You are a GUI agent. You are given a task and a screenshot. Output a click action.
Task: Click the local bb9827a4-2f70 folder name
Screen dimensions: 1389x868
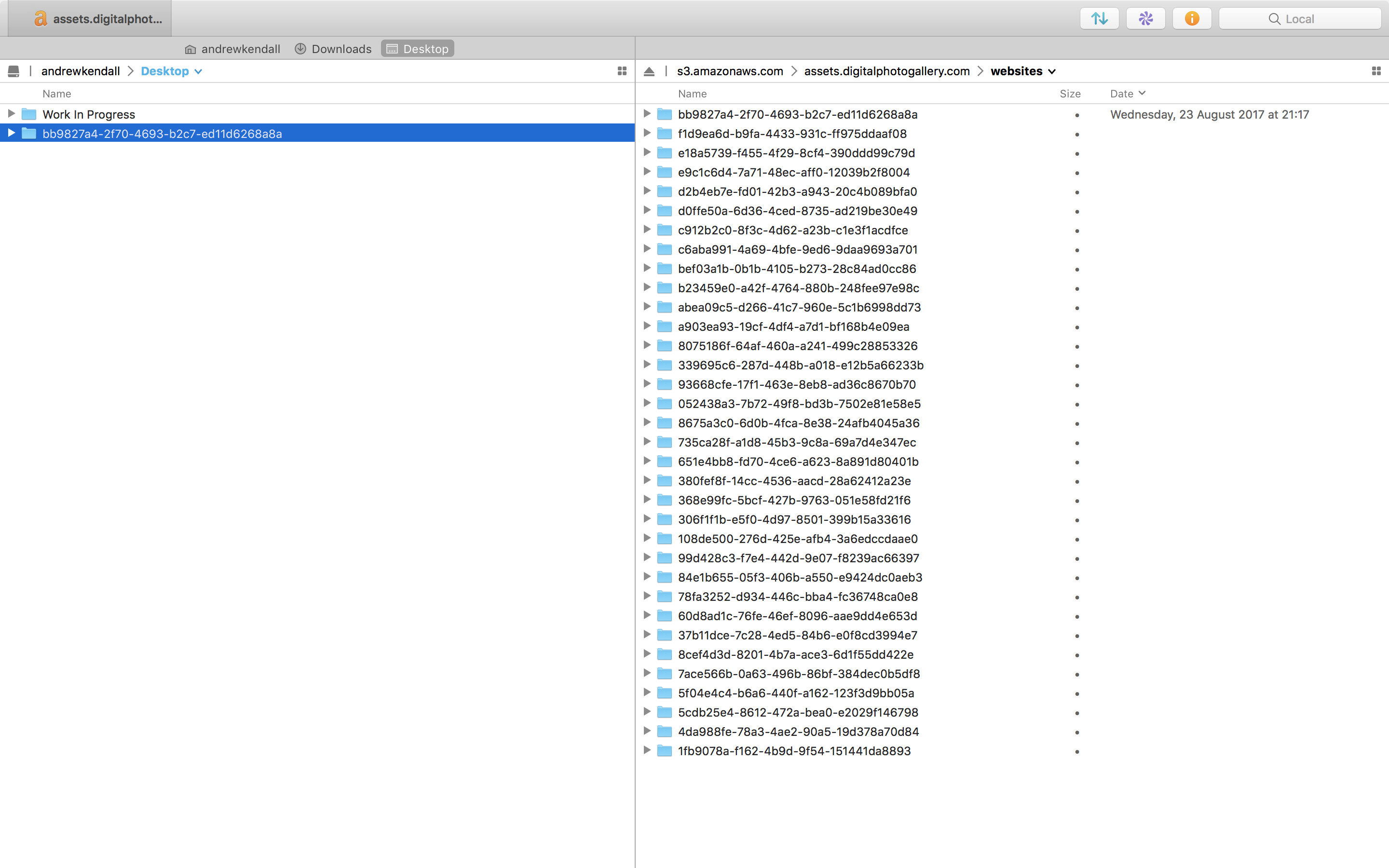pyautogui.click(x=162, y=134)
